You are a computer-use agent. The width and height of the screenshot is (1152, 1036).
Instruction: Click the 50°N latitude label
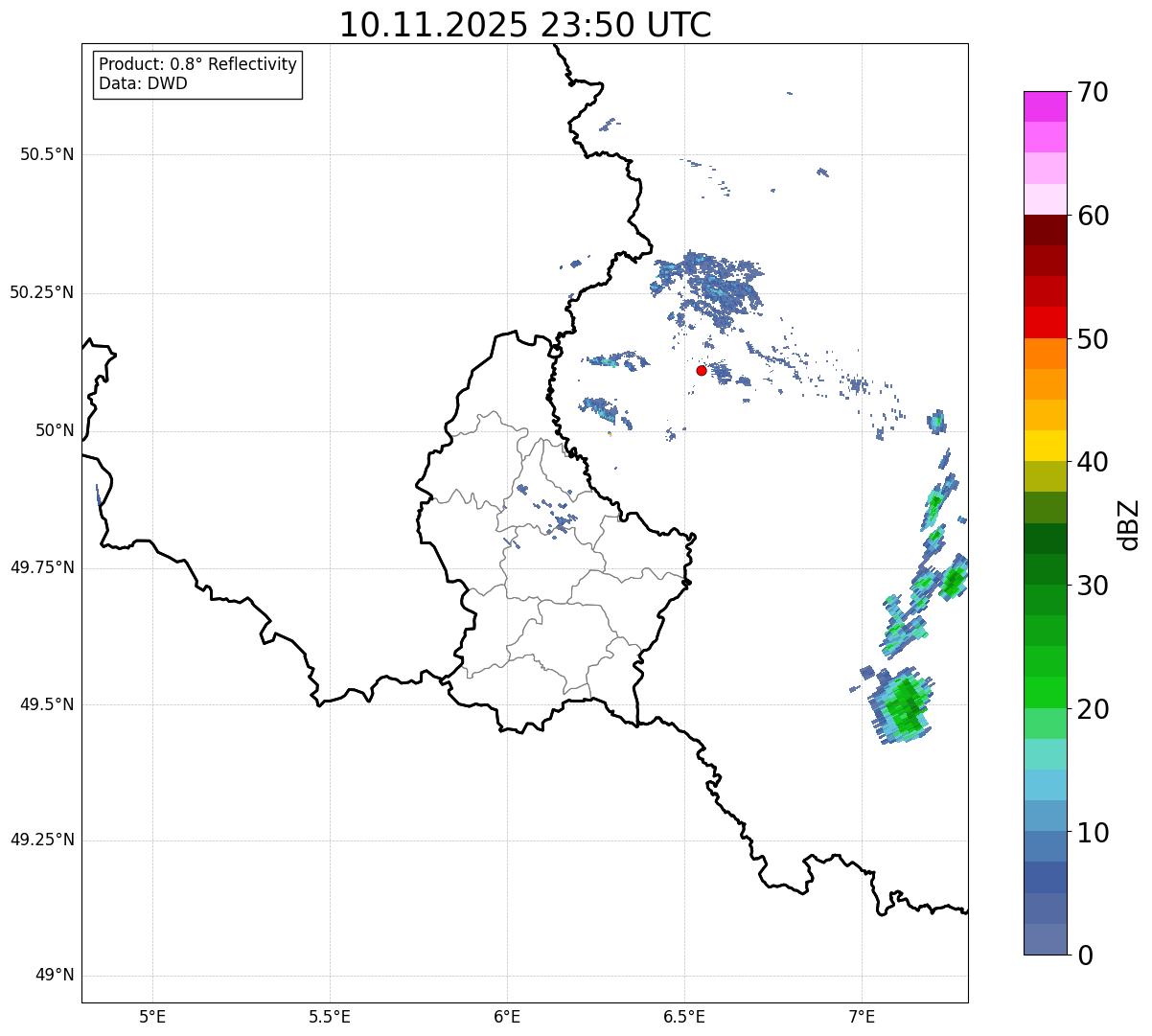click(x=55, y=430)
